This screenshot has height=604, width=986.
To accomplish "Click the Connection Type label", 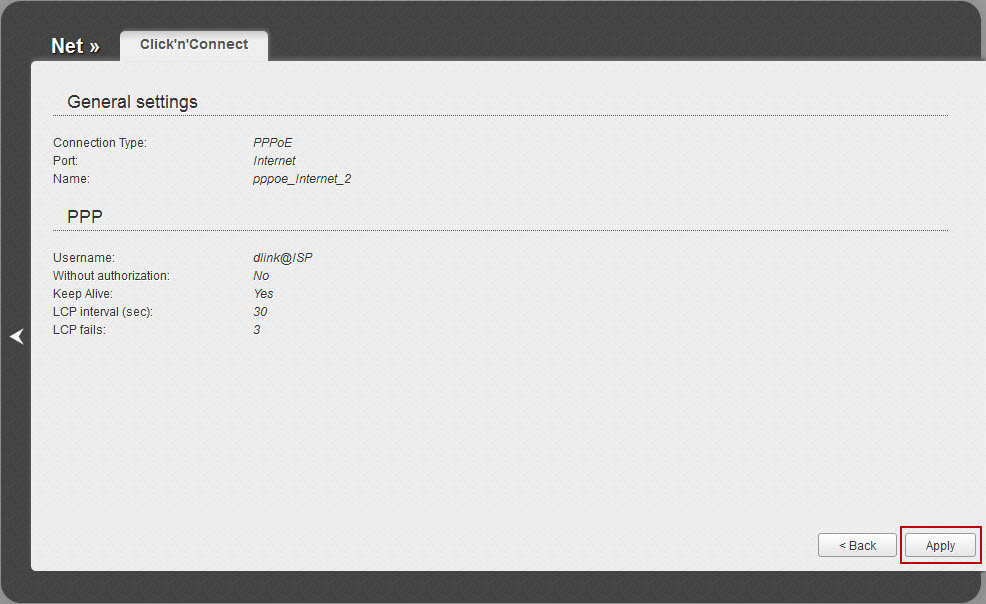I will (x=100, y=143).
